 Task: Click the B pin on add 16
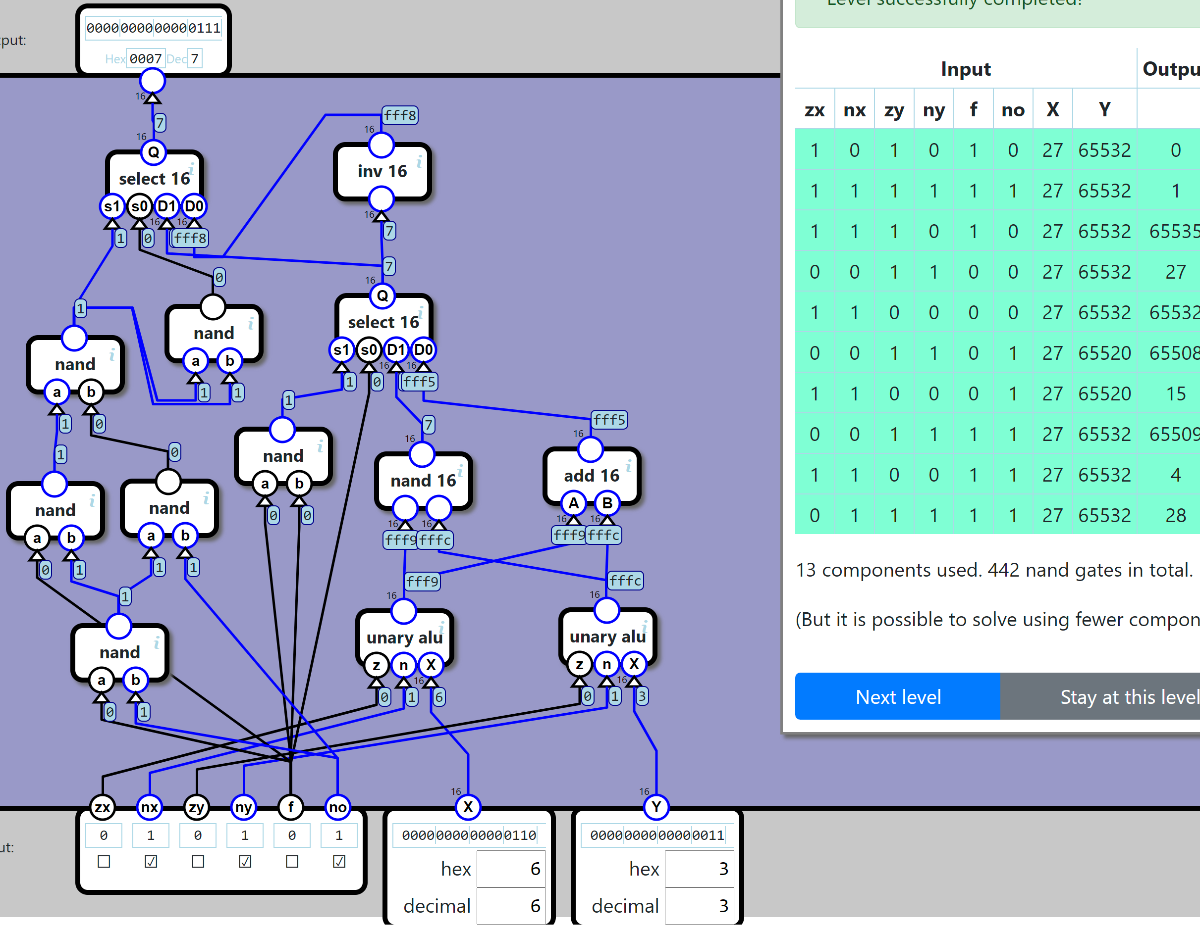(x=607, y=503)
